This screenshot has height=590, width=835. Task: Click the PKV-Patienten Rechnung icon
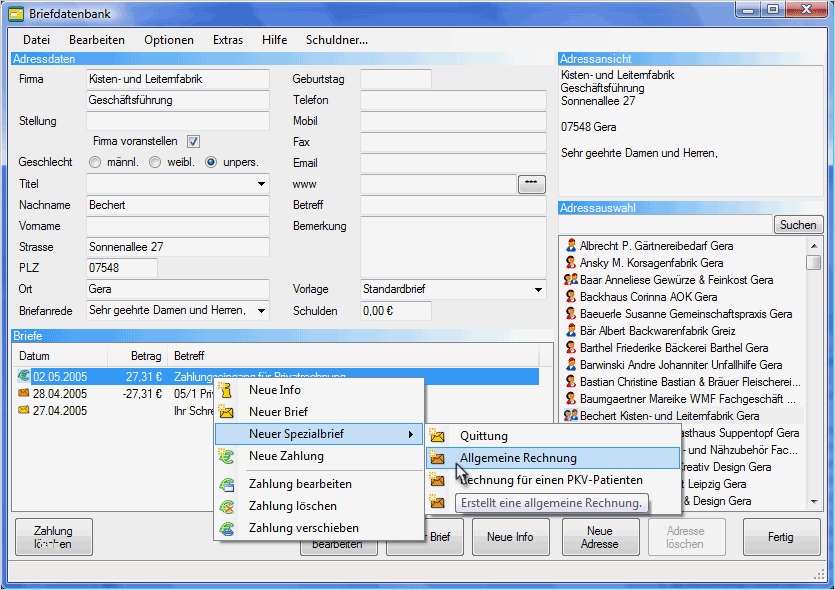(437, 480)
